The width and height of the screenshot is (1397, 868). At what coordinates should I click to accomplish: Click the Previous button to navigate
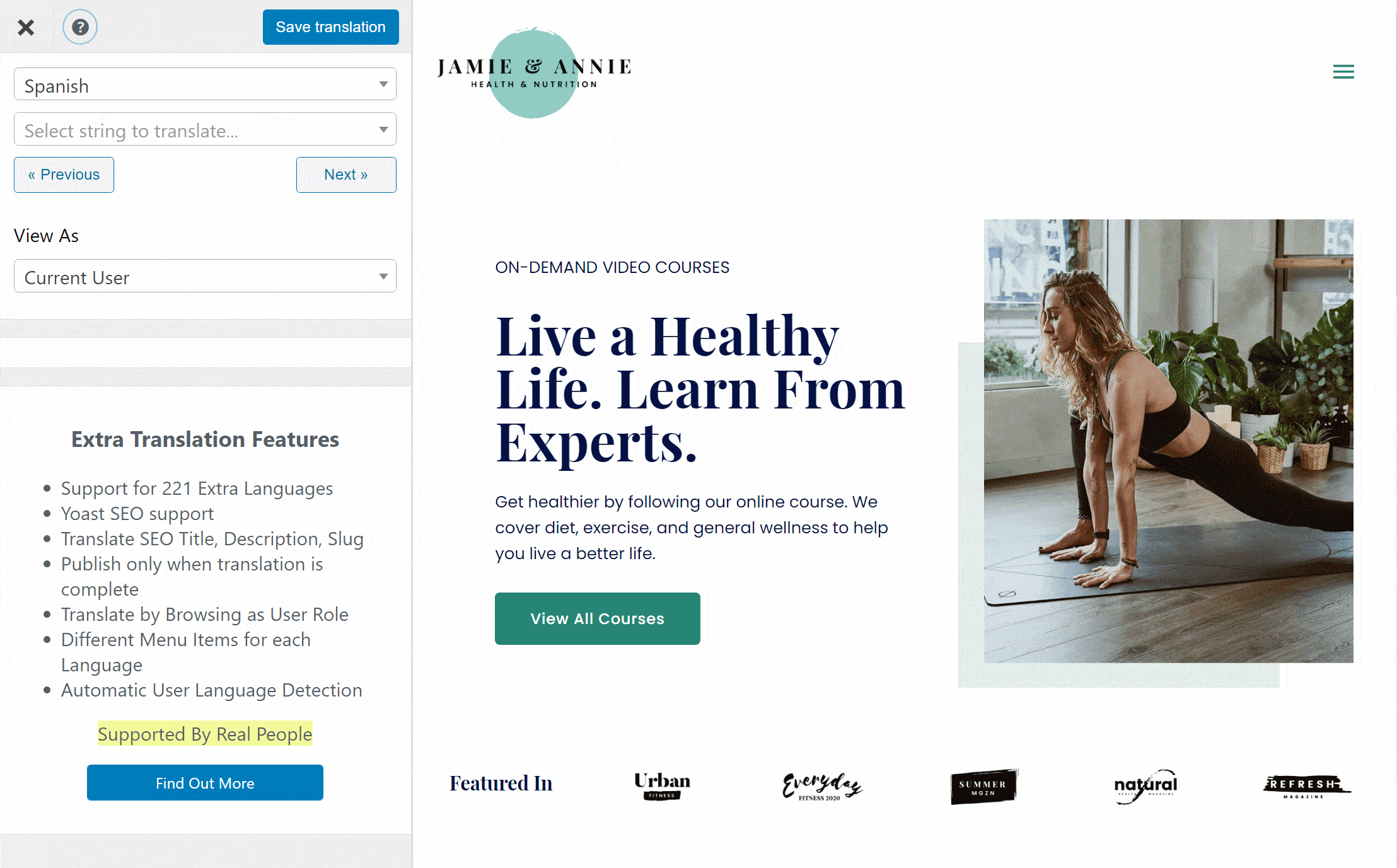tap(64, 174)
